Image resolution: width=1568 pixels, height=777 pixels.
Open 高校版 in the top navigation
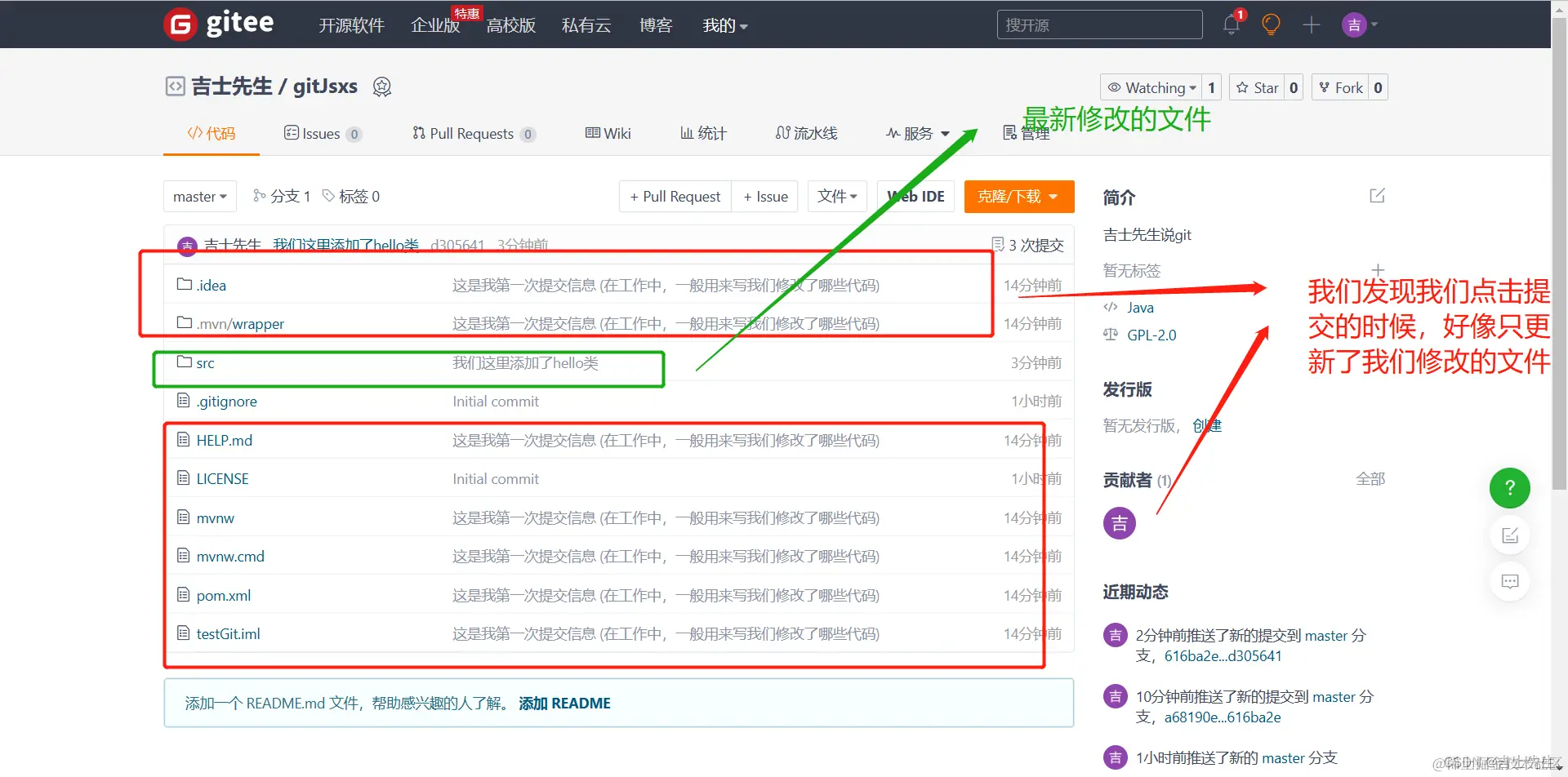[511, 25]
